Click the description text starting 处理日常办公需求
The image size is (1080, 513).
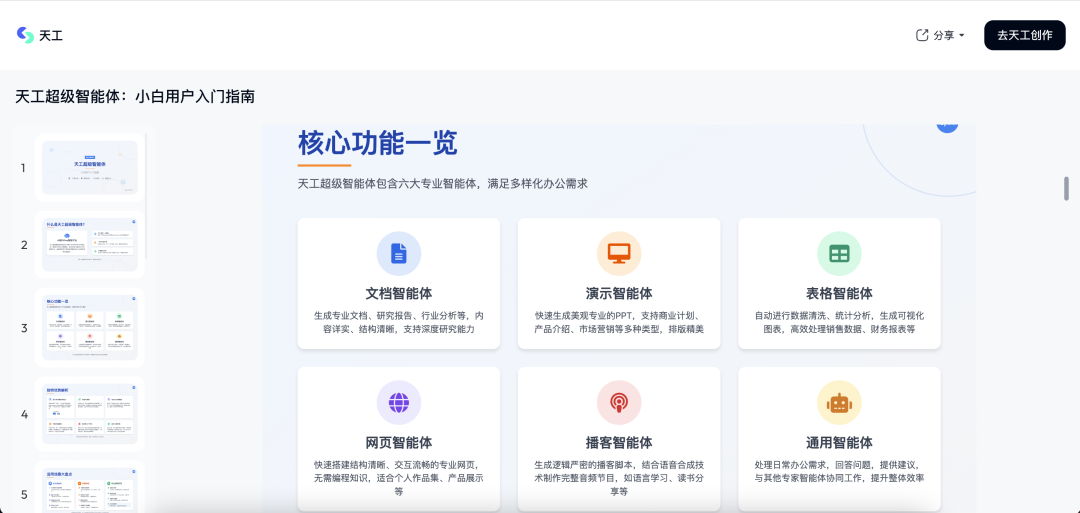(839, 471)
